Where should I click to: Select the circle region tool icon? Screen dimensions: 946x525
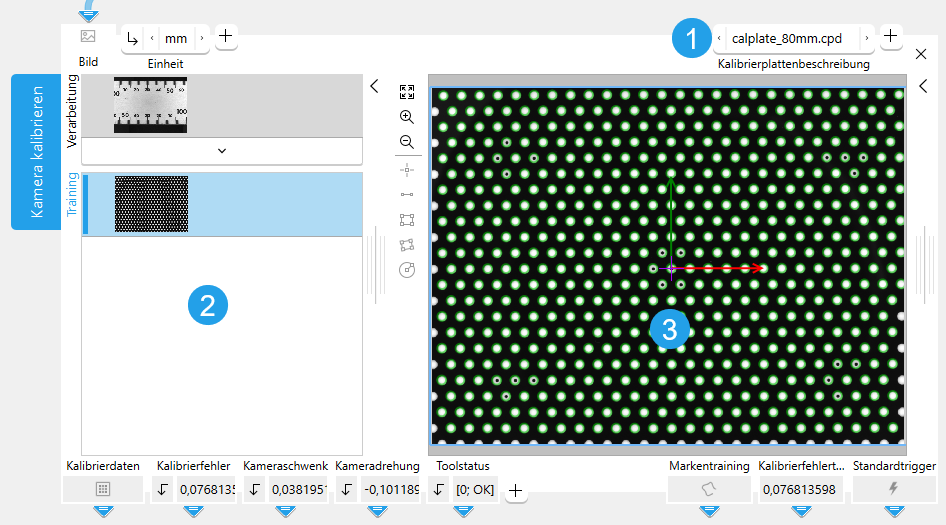pyautogui.click(x=406, y=270)
